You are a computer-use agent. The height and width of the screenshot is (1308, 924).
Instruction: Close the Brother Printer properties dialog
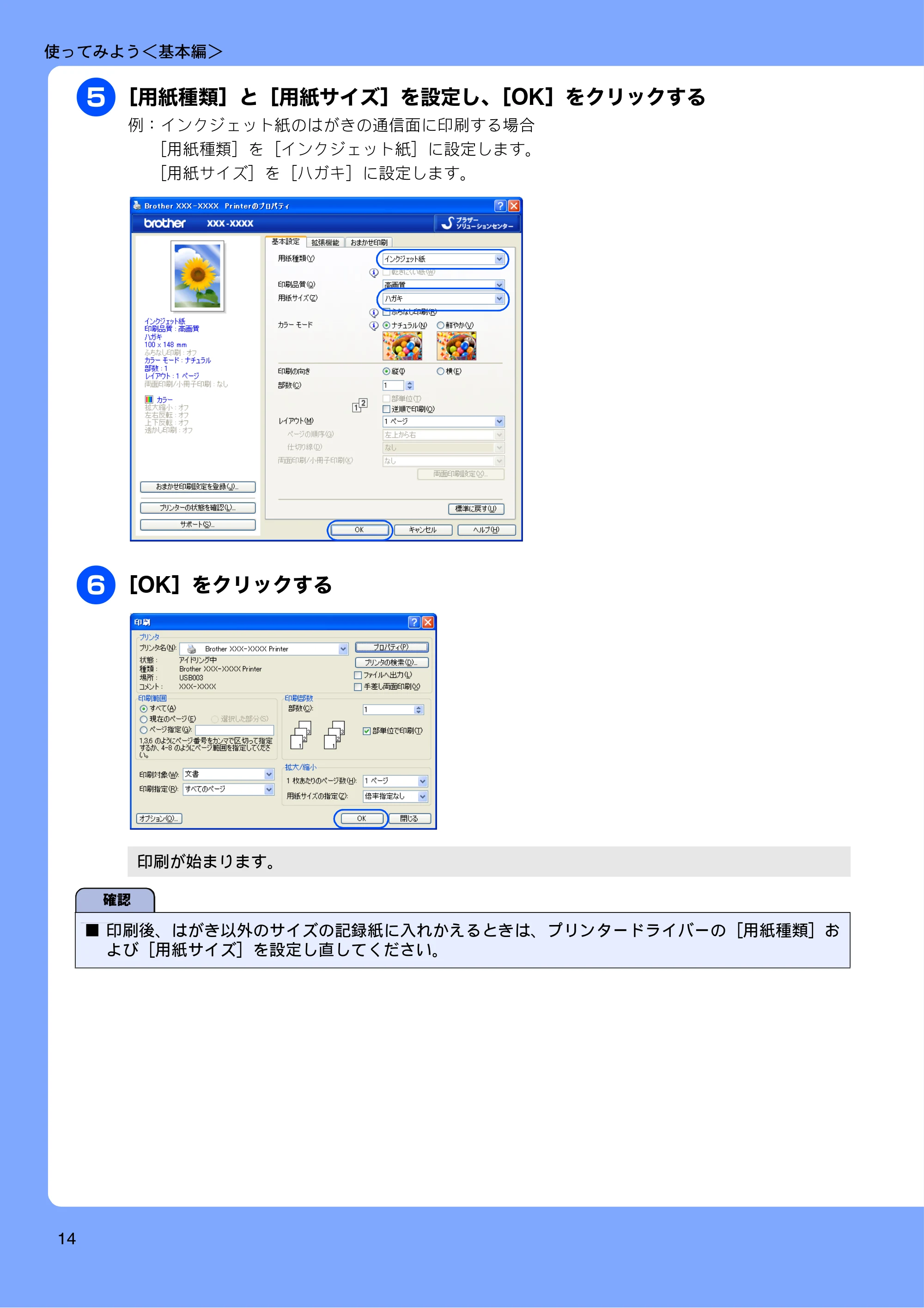[514, 206]
